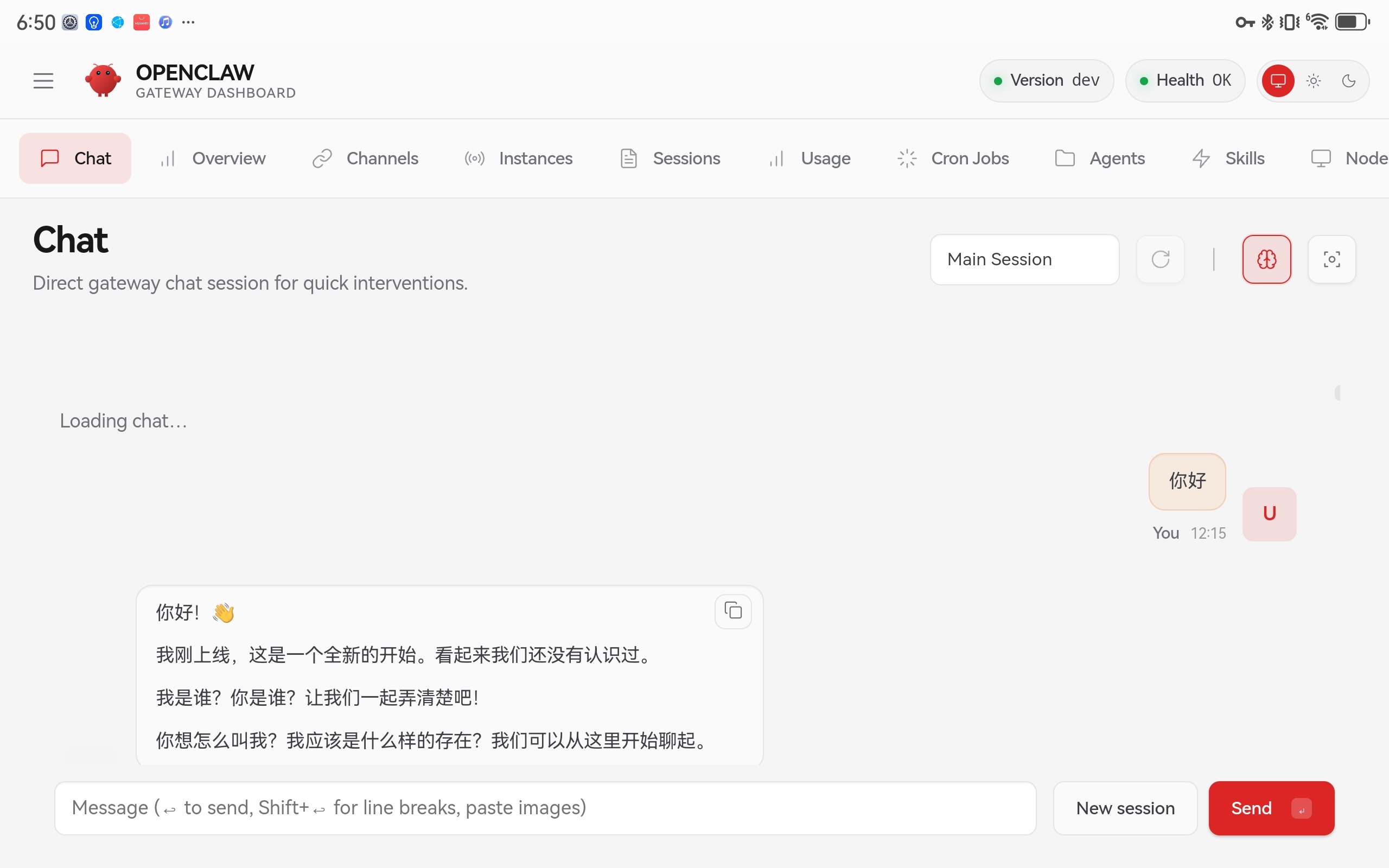1389x868 pixels.
Task: Switch theme to dark mode via moon icon
Action: pos(1348,80)
